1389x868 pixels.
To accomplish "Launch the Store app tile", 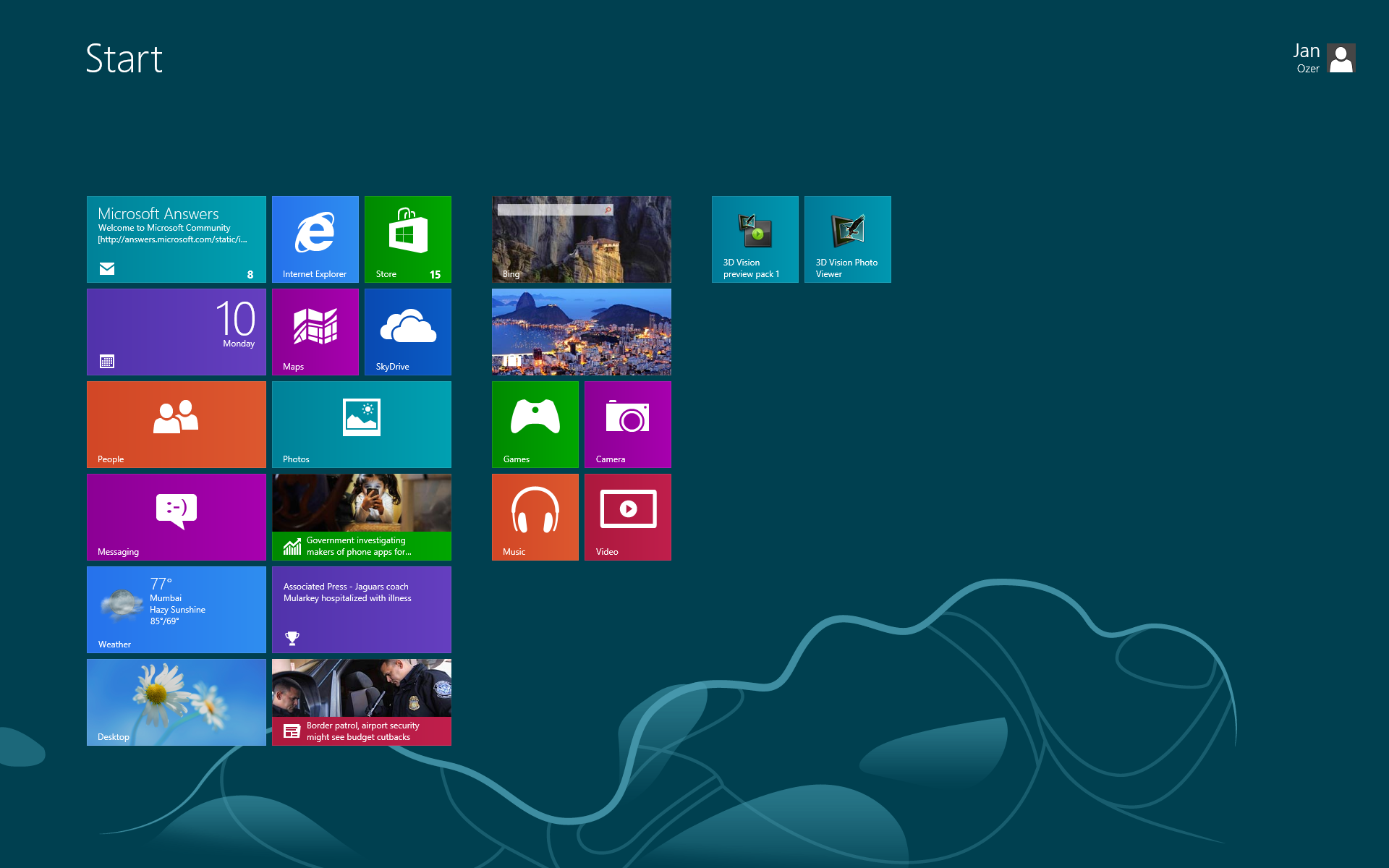I will pyautogui.click(x=407, y=239).
